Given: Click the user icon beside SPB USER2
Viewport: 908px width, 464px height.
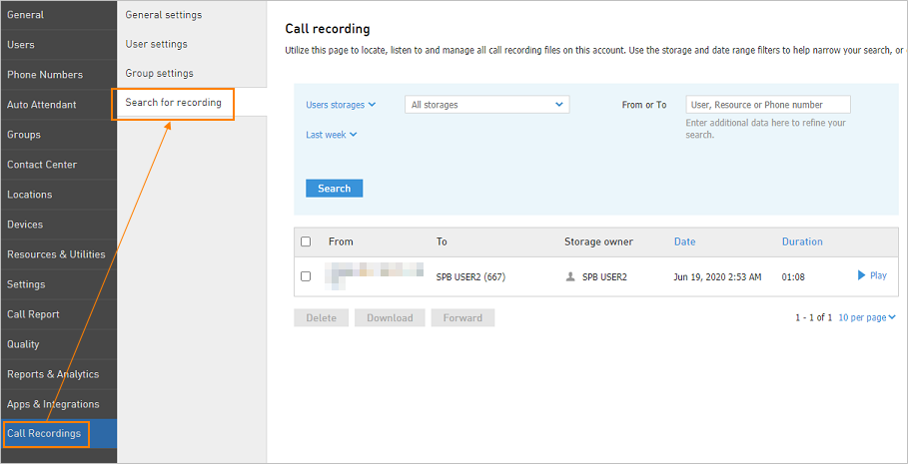Looking at the screenshot, I should 570,277.
